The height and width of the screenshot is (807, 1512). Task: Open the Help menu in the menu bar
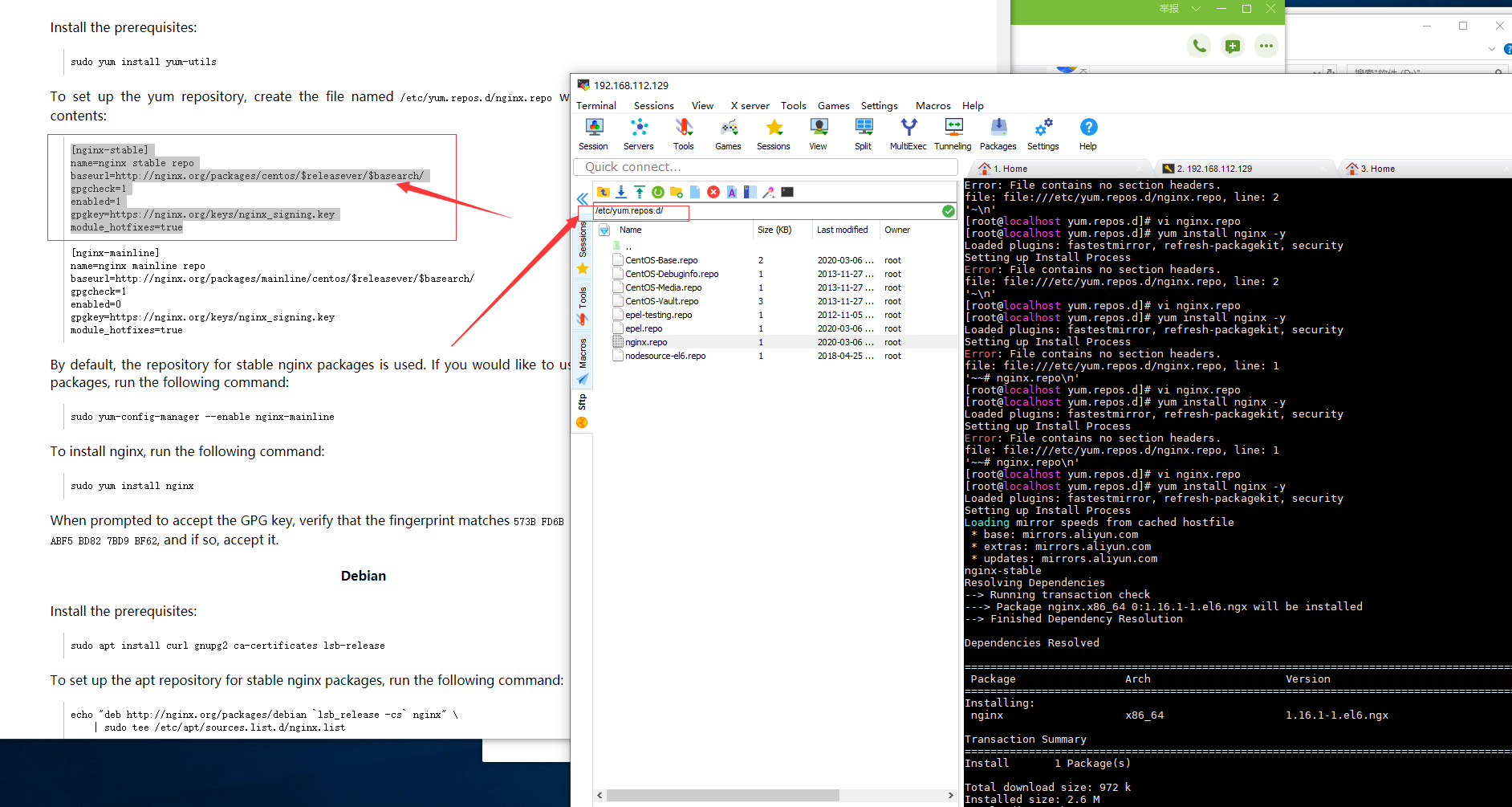click(x=973, y=105)
